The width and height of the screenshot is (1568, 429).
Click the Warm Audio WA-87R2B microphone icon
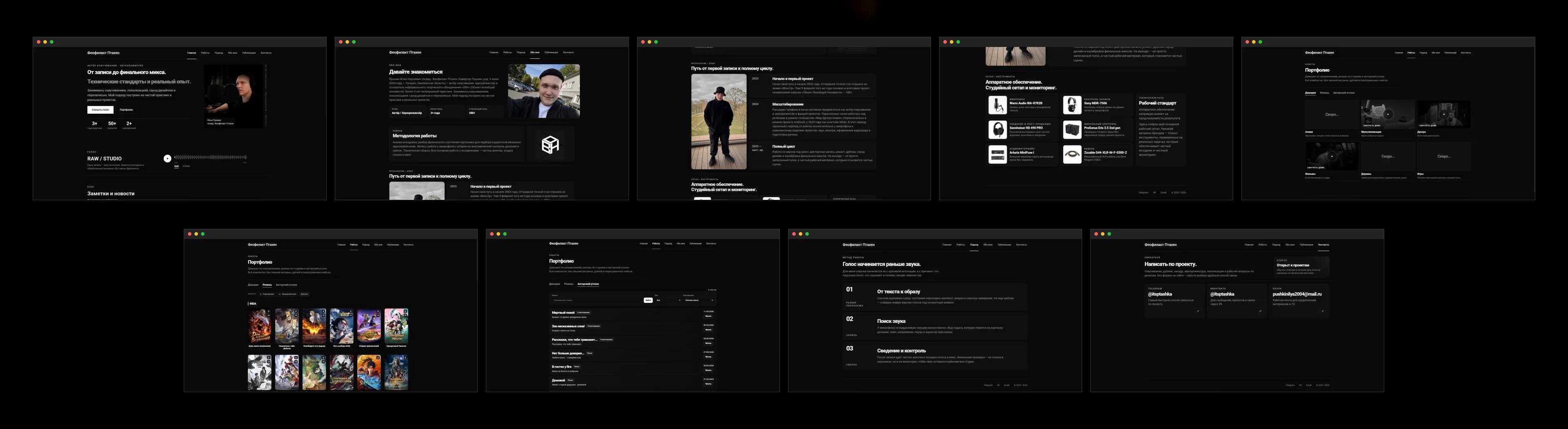point(997,105)
